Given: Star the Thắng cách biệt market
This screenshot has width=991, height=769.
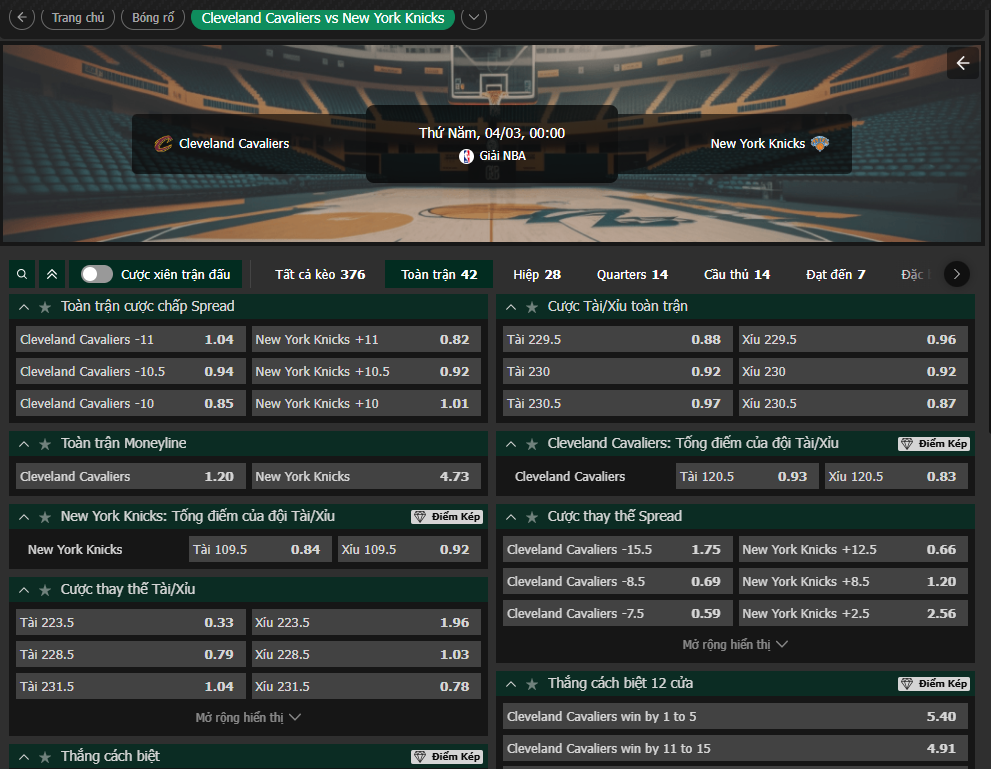Looking at the screenshot, I should (x=45, y=757).
